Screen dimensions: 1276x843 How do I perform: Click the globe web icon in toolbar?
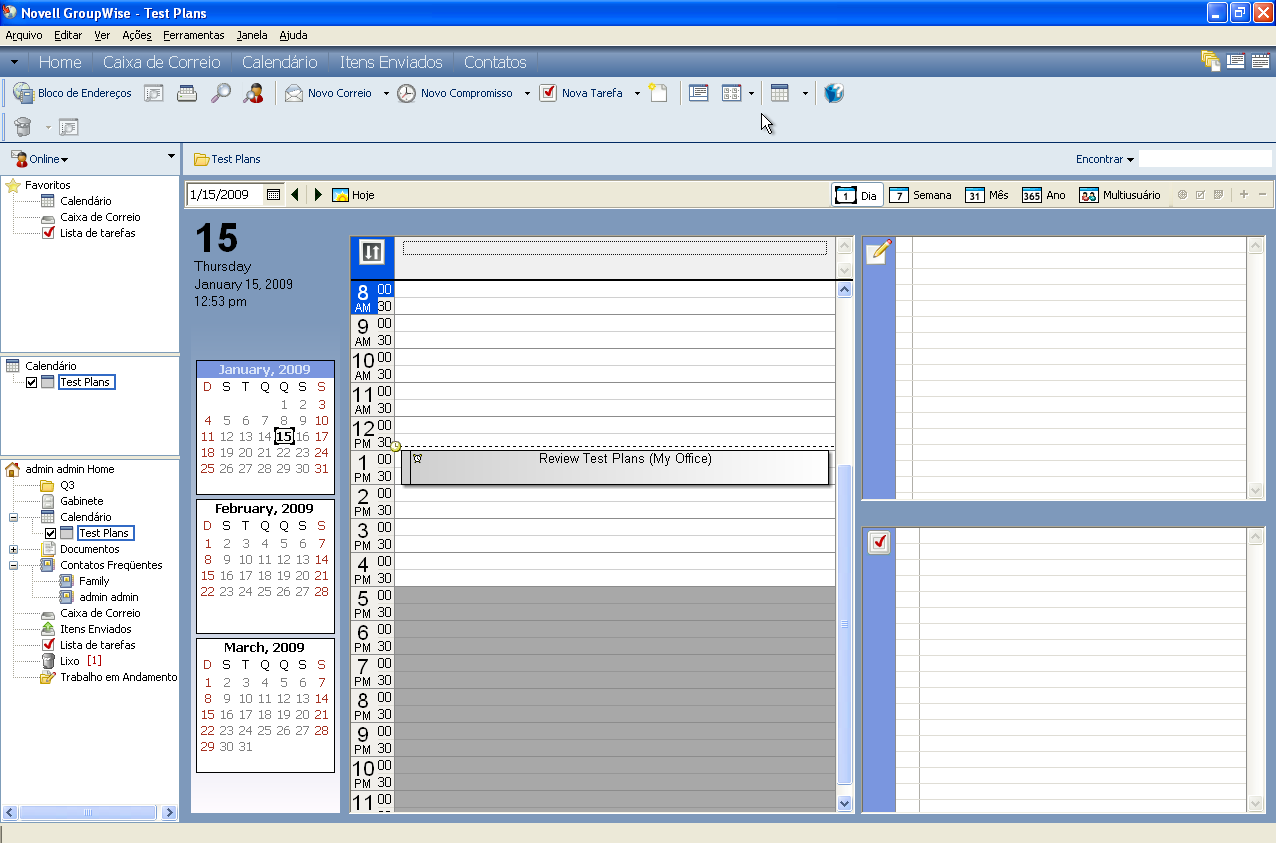[x=834, y=93]
